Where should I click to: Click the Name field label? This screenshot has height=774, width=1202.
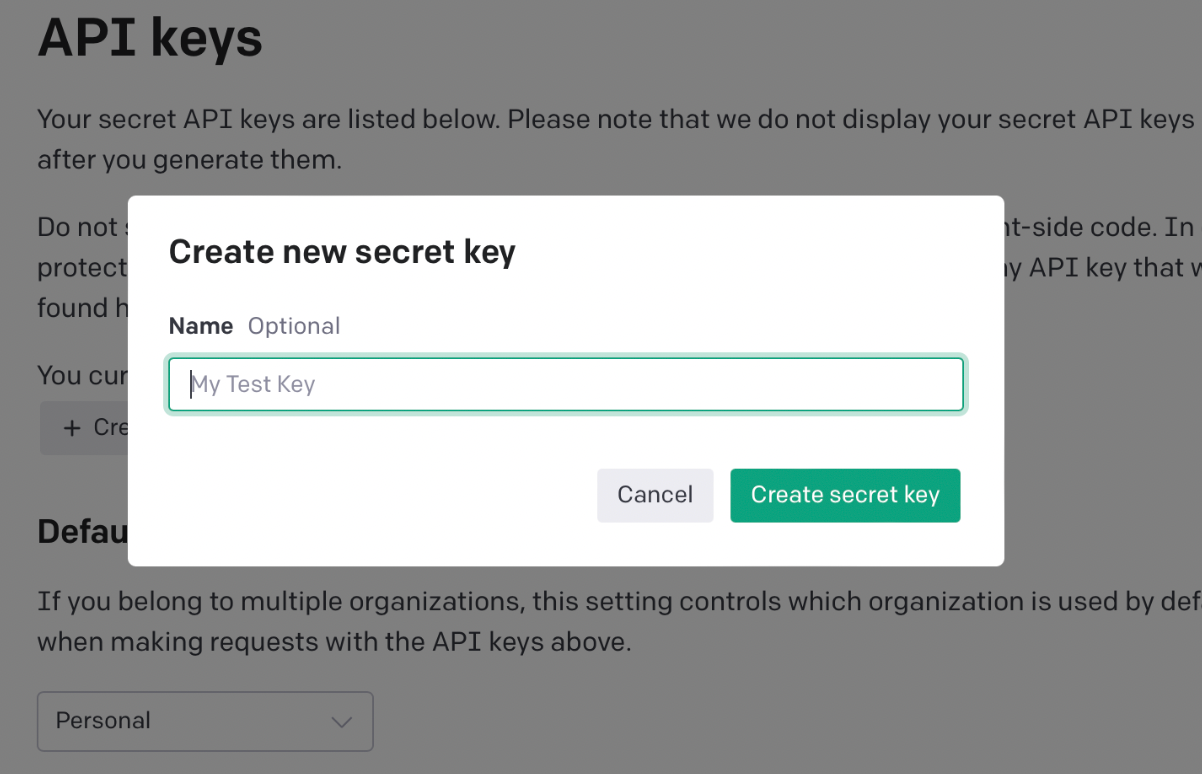[x=200, y=325]
